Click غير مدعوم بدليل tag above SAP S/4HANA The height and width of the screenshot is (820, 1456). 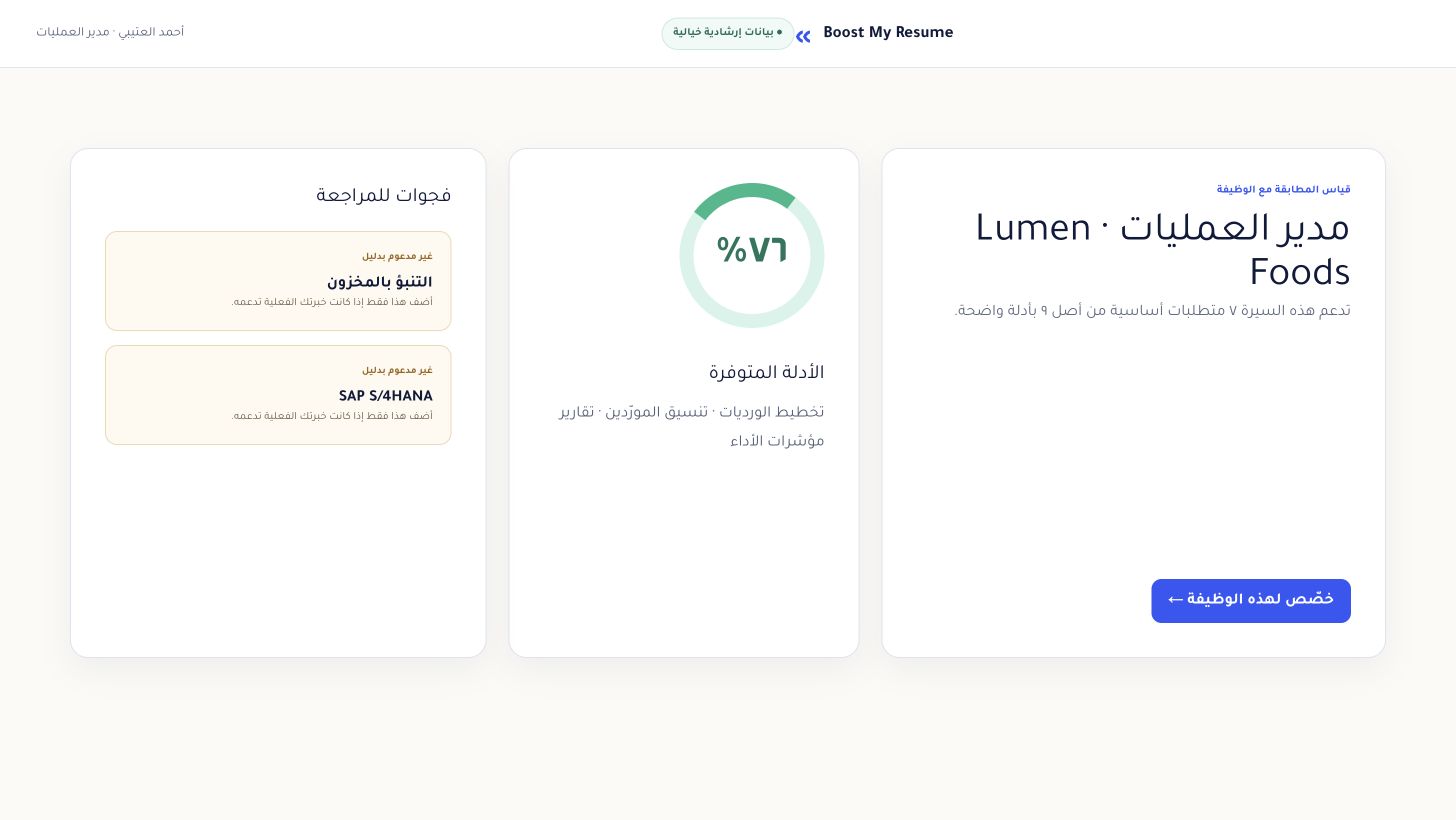[397, 371]
